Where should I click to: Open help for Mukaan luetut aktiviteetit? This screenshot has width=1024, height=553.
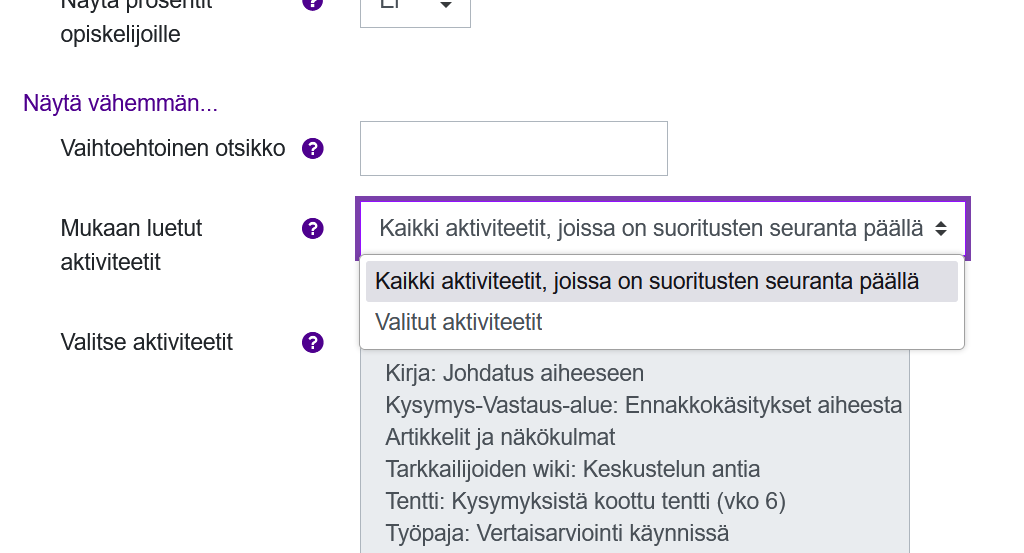click(x=313, y=229)
